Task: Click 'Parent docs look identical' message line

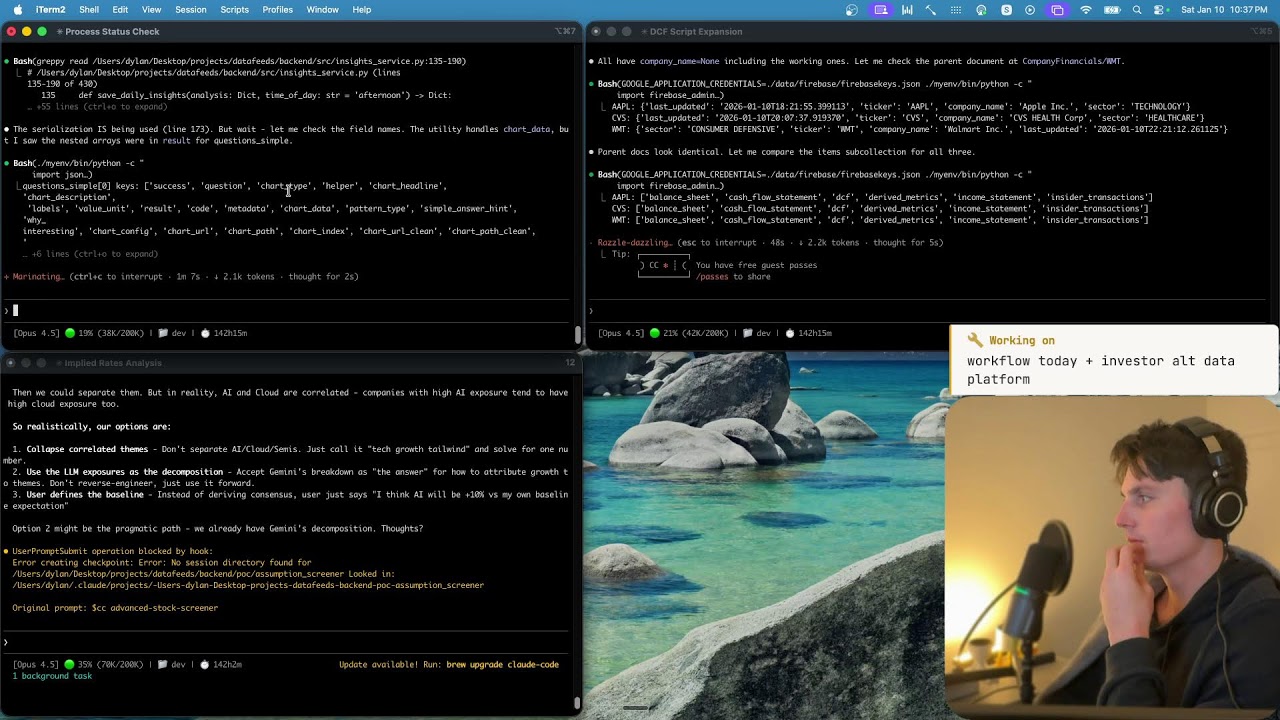Action: (785, 152)
